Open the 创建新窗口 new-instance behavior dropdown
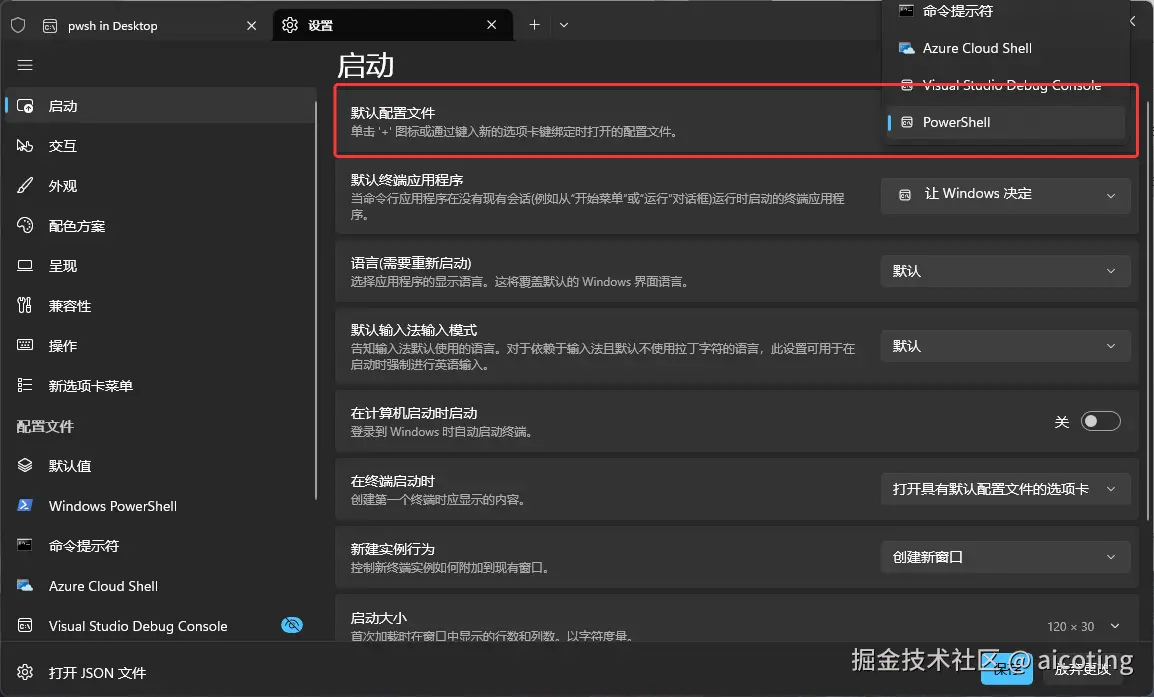 [1005, 557]
